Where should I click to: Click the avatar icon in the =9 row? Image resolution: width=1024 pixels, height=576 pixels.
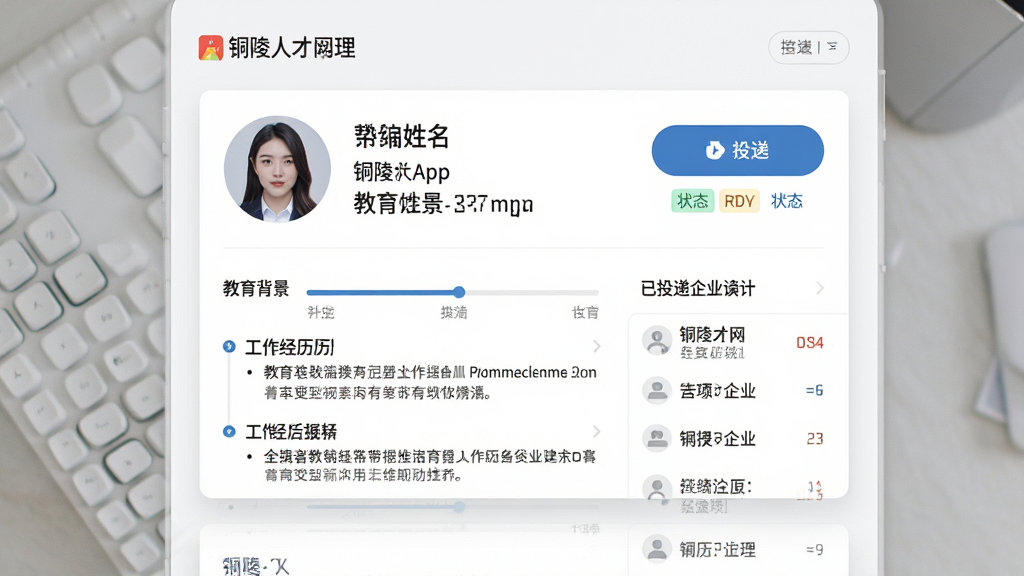(657, 549)
